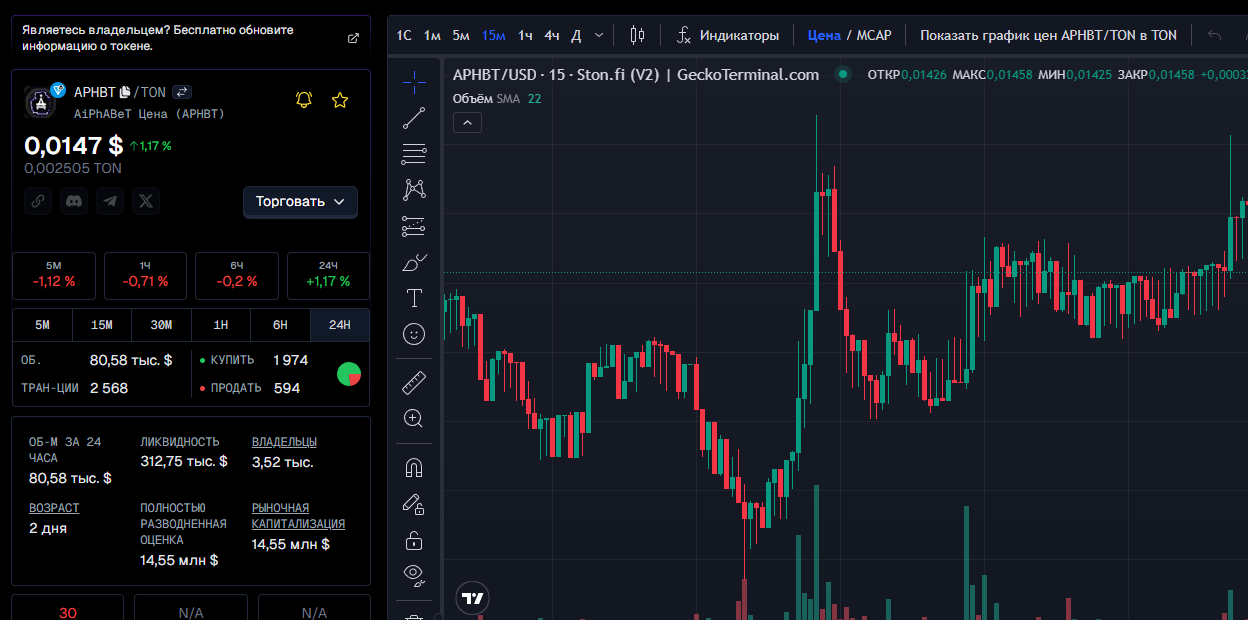
Task: Open the X (Twitter) profile link
Action: [x=146, y=201]
